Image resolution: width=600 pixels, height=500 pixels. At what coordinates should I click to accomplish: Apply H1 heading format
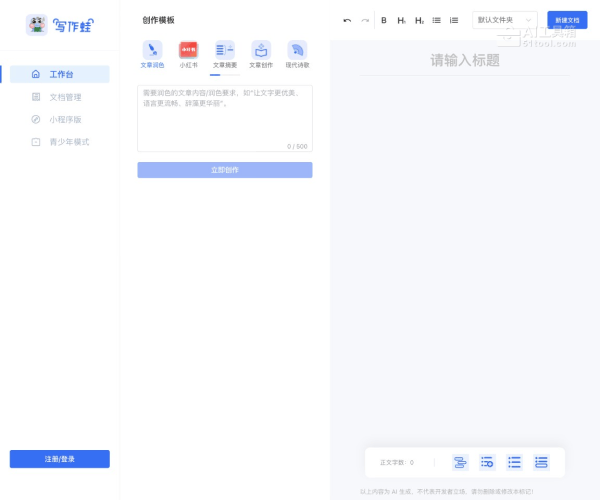point(401,20)
